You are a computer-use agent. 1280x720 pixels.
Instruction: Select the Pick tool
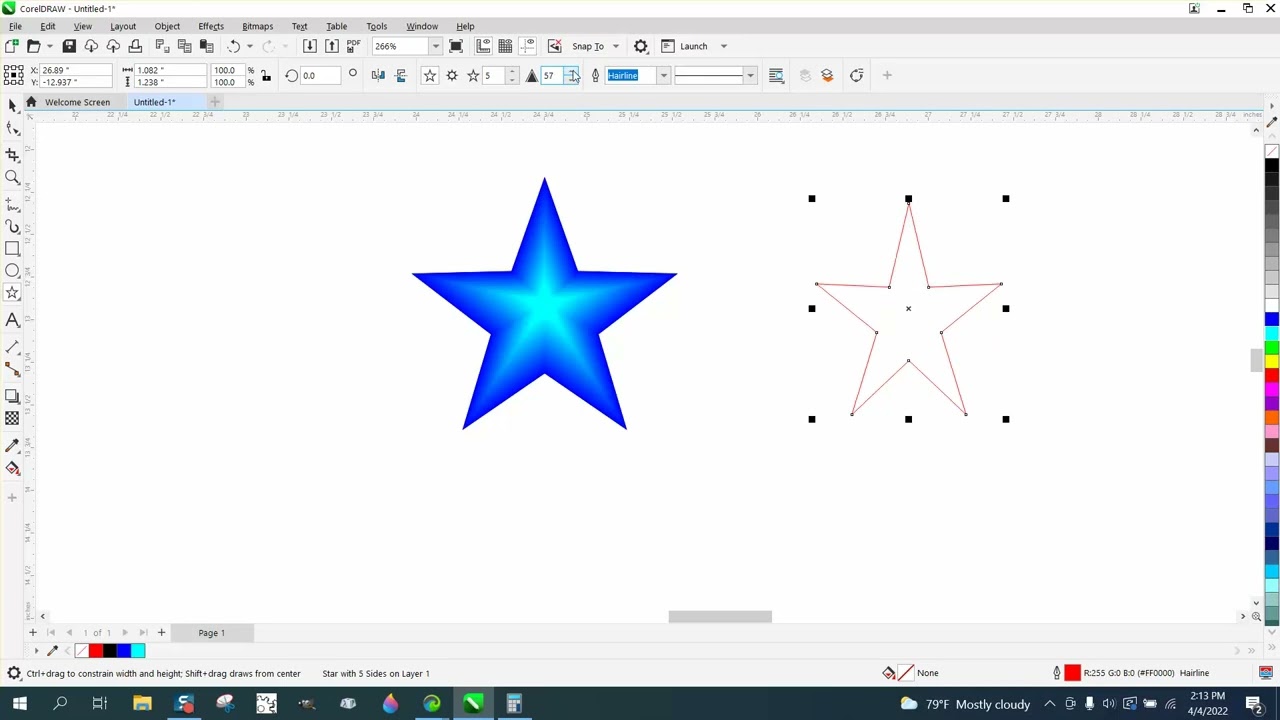pos(12,106)
